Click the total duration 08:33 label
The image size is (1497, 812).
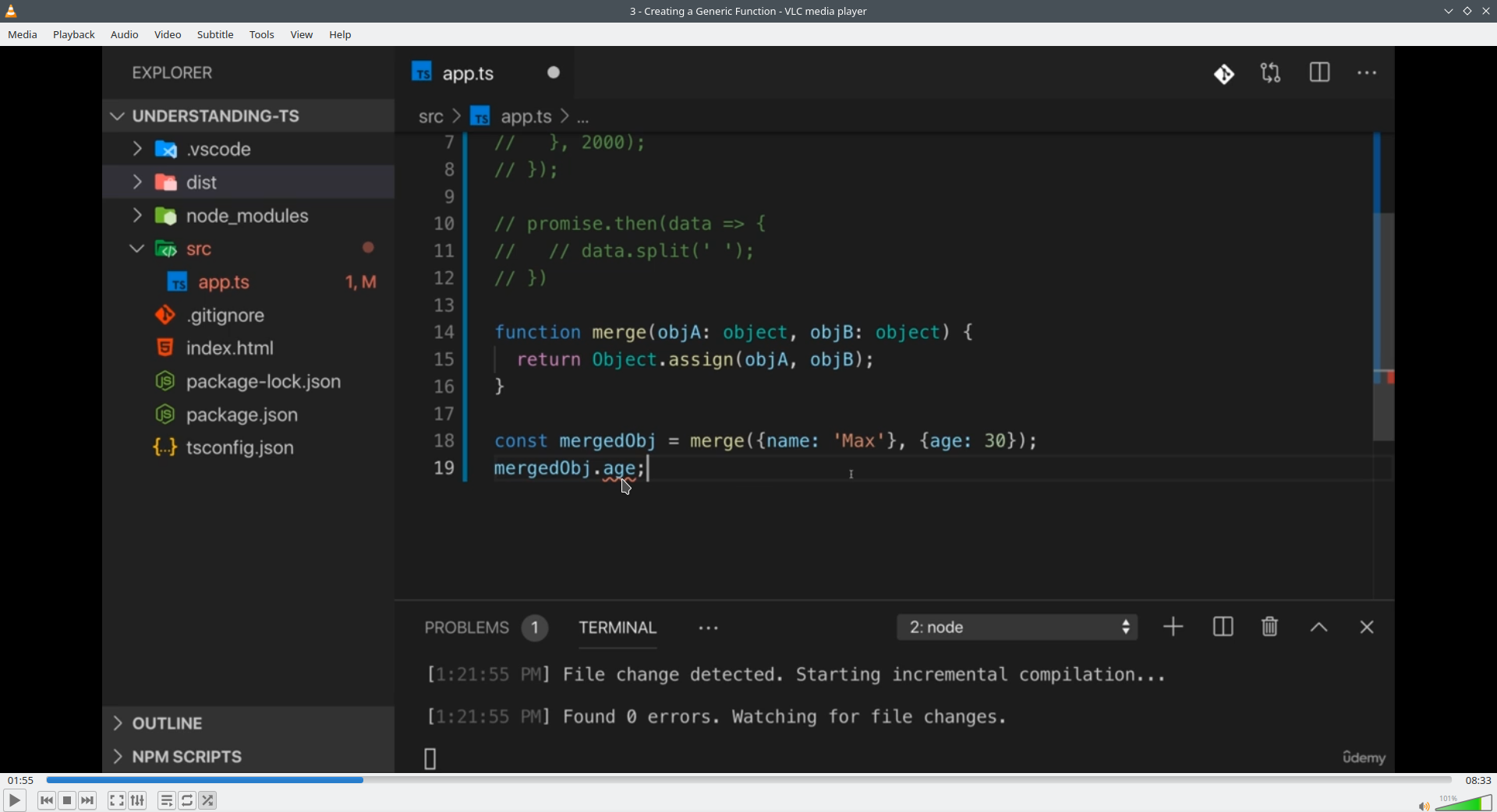point(1478,780)
